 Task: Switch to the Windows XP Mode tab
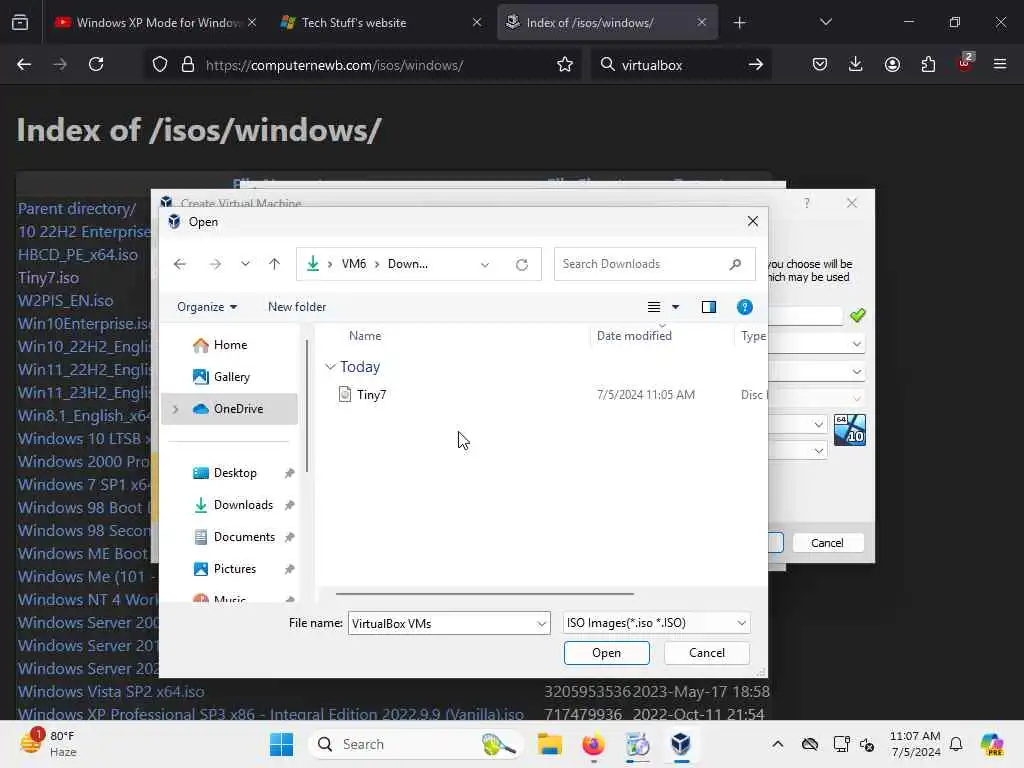tap(155, 23)
